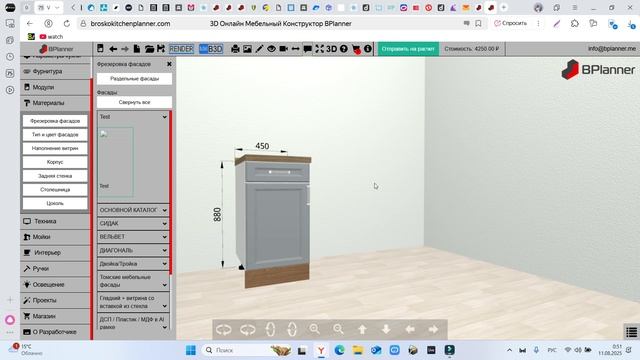The width and height of the screenshot is (640, 360).
Task: Open Windows Start menu
Action: pyautogui.click(x=191, y=350)
